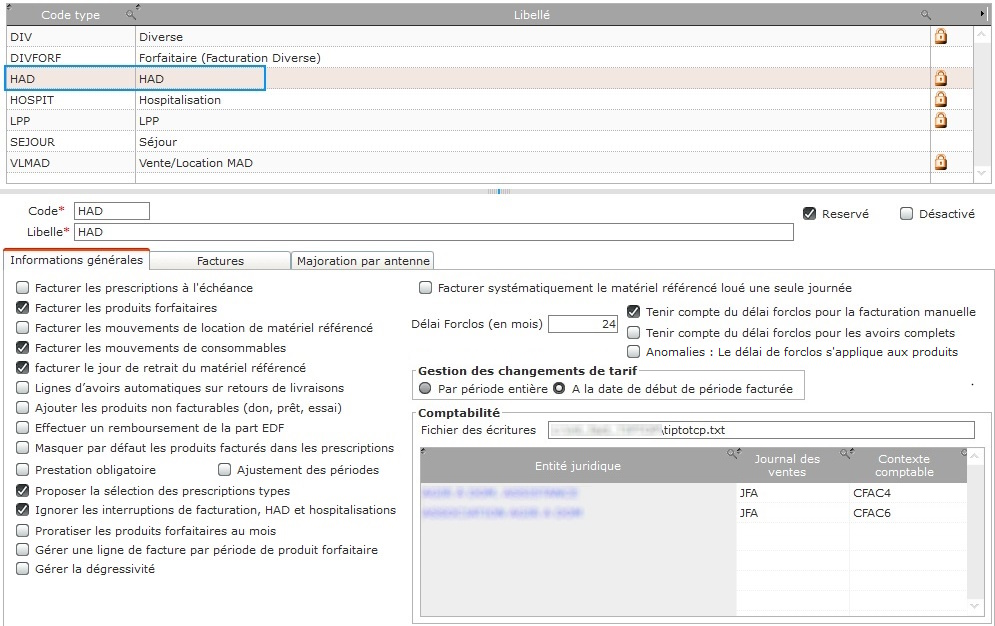This screenshot has width=995, height=626.
Task: Open the Factures tab
Action: tap(220, 261)
